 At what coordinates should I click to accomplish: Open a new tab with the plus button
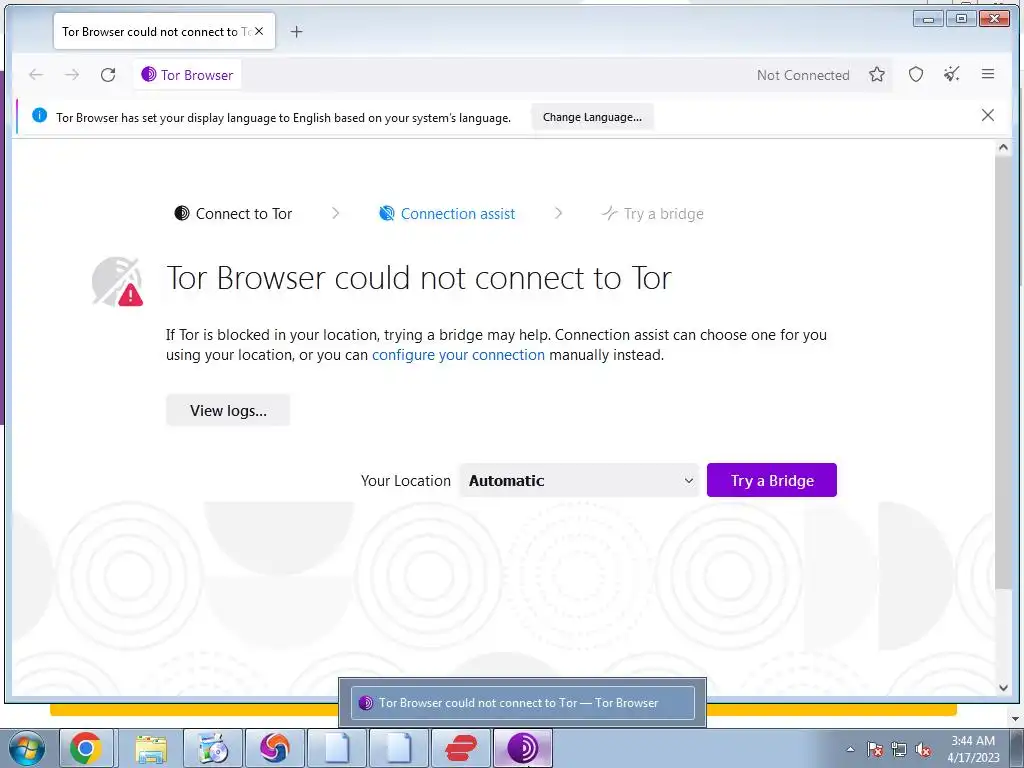(x=296, y=31)
